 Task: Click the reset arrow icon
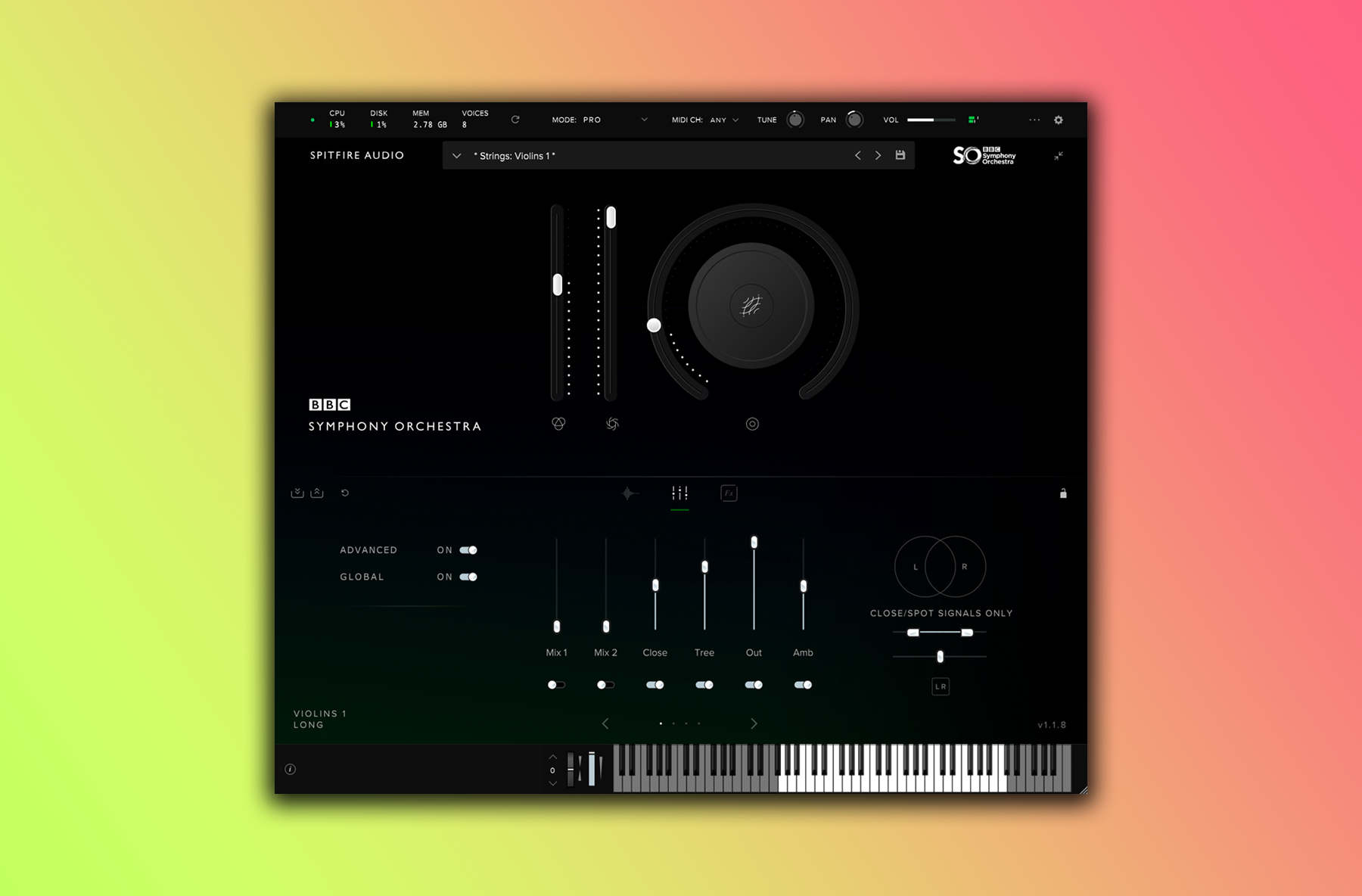point(345,493)
